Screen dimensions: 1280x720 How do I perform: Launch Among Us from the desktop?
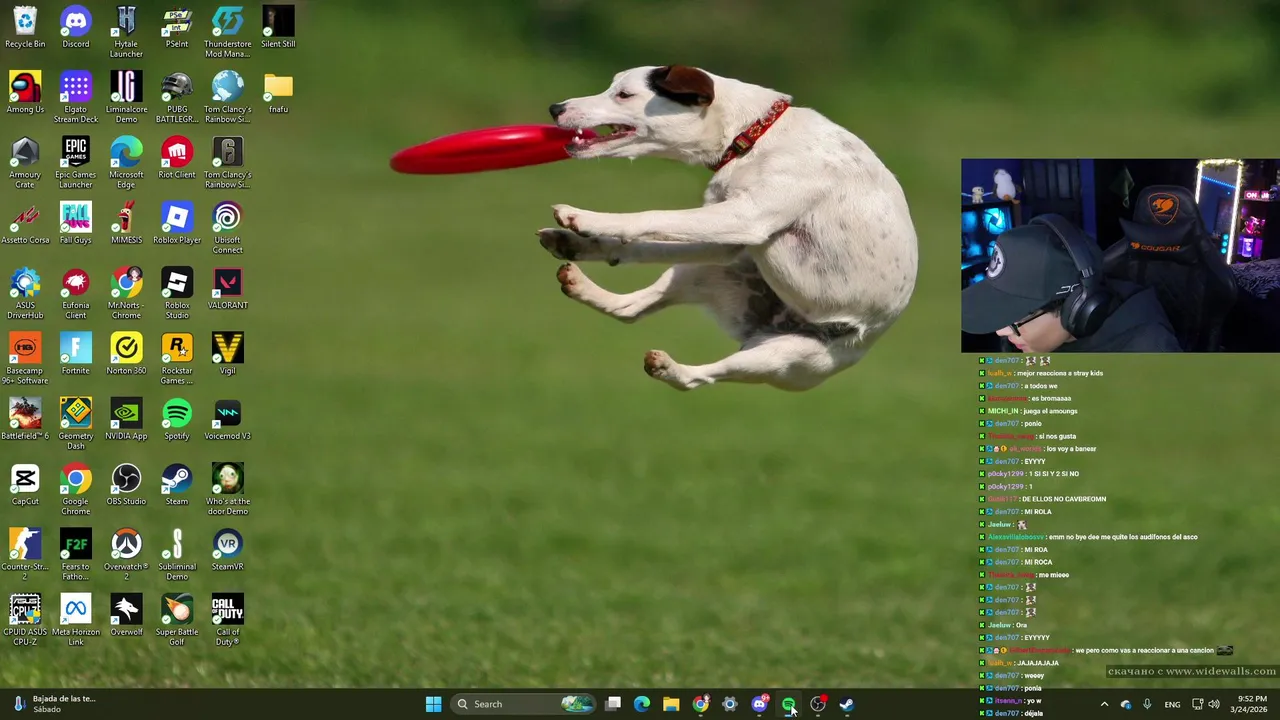(25, 93)
